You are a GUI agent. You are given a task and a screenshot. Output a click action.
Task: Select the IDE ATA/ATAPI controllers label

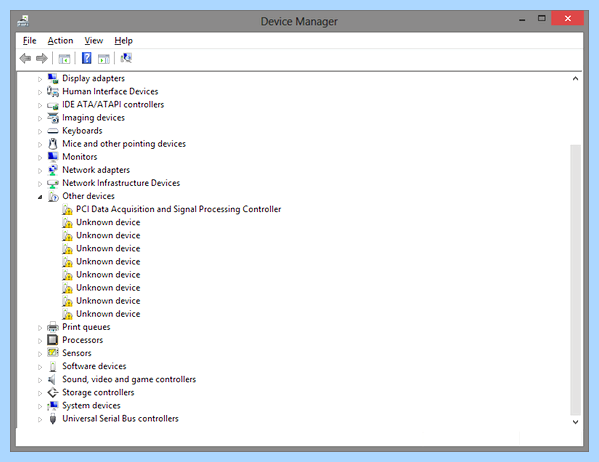tap(113, 105)
